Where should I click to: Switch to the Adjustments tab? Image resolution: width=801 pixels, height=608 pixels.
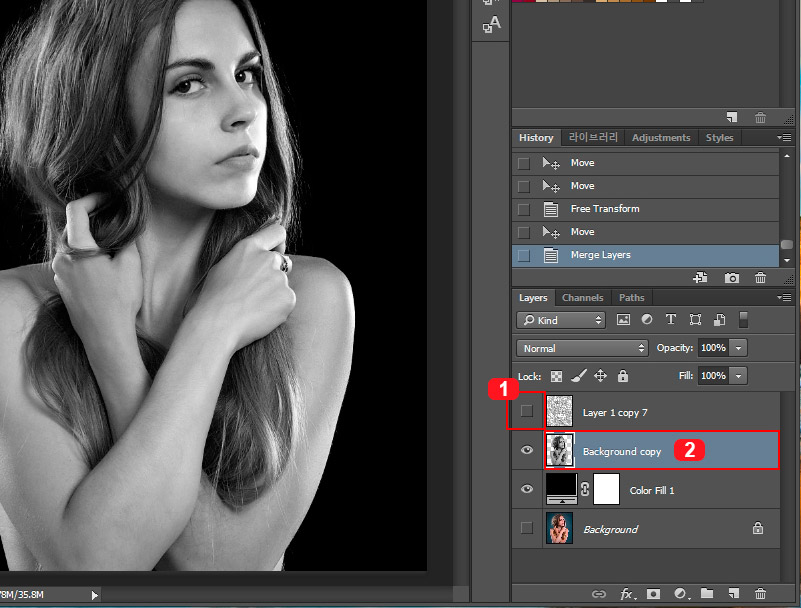661,137
